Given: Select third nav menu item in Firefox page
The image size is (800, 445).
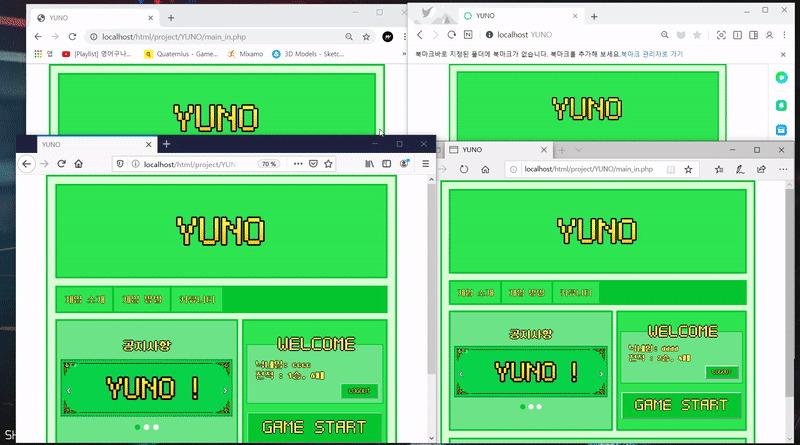Looking at the screenshot, I should pyautogui.click(x=197, y=300).
